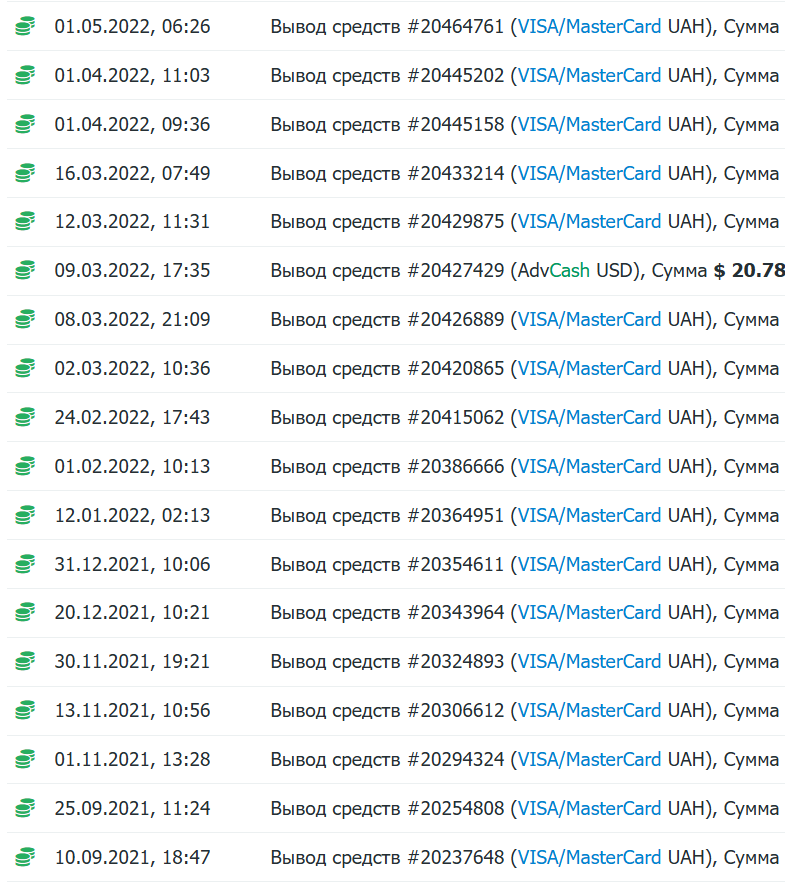785x894 pixels.
Task: Click the text "Вывод средств #20294324"
Action: tap(387, 759)
